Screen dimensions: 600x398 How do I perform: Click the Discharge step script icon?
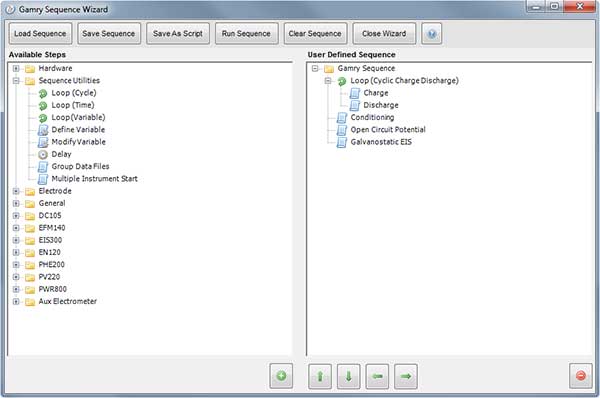(x=355, y=105)
